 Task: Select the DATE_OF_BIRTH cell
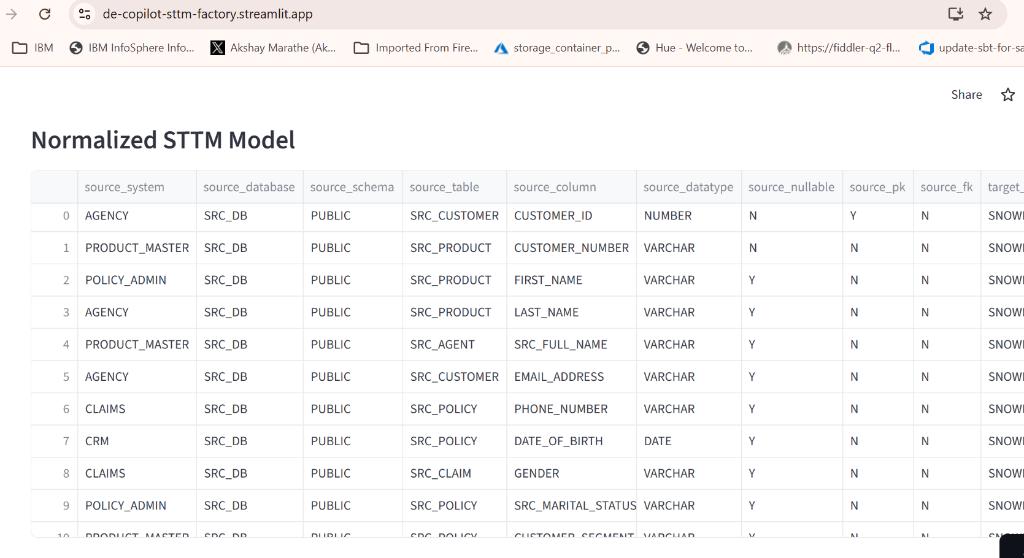pyautogui.click(x=571, y=441)
